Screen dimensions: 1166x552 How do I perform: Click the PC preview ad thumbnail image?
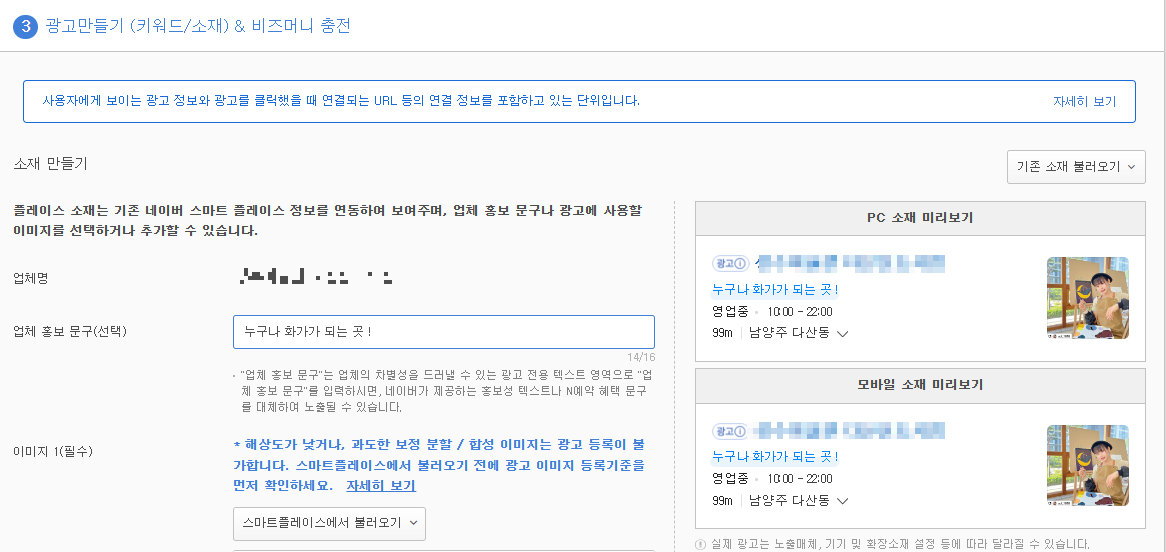click(1087, 298)
